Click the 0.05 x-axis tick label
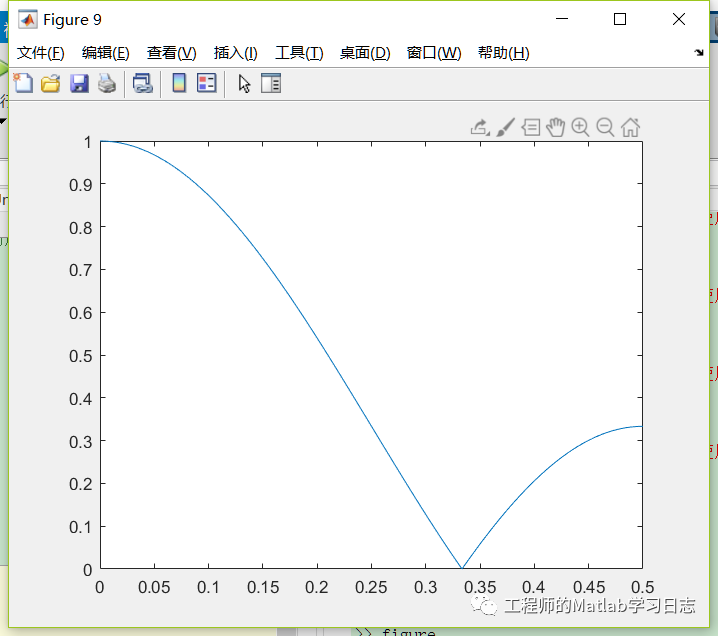Viewport: 718px width, 636px height. pyautogui.click(x=154, y=587)
